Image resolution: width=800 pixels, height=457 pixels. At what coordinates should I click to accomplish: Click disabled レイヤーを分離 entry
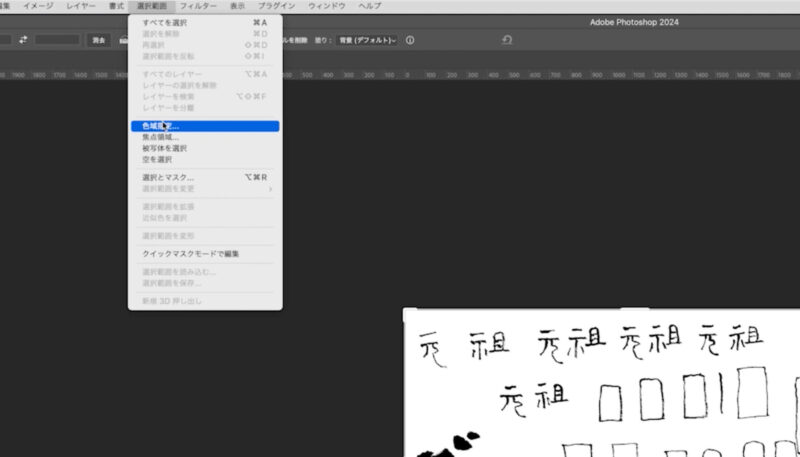tap(205, 108)
